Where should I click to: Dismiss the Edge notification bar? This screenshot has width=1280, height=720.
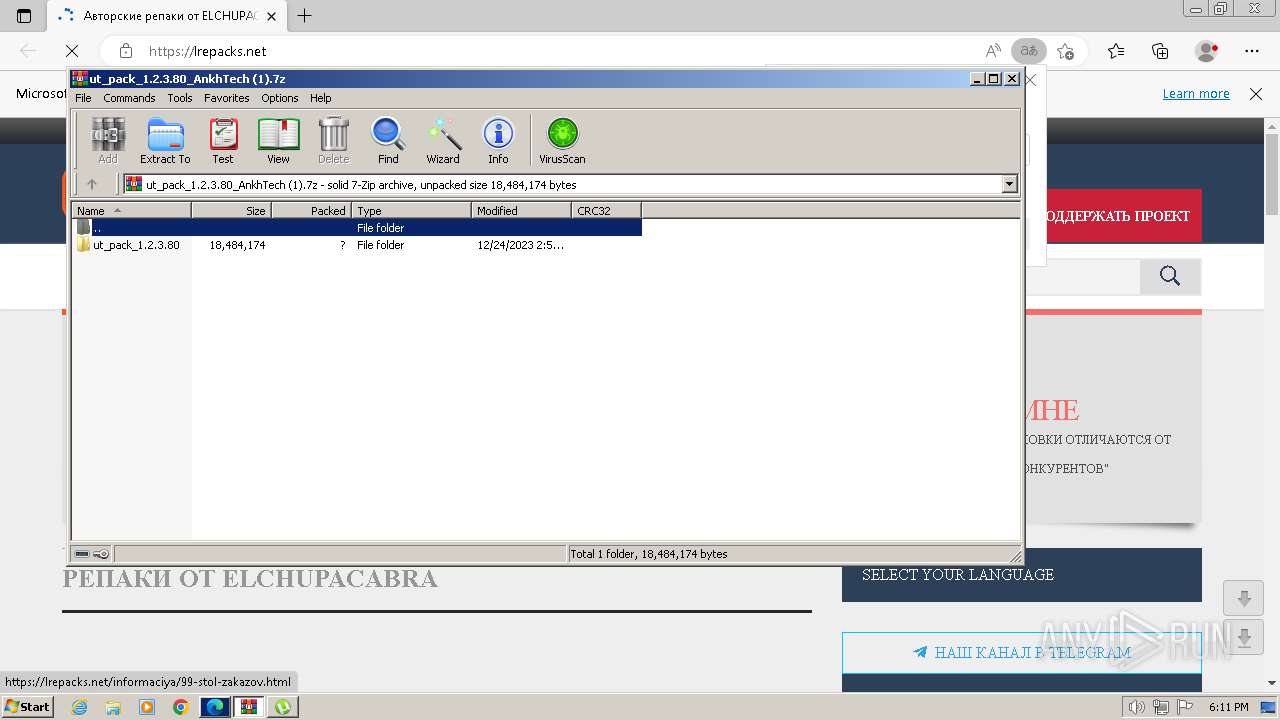point(1256,94)
